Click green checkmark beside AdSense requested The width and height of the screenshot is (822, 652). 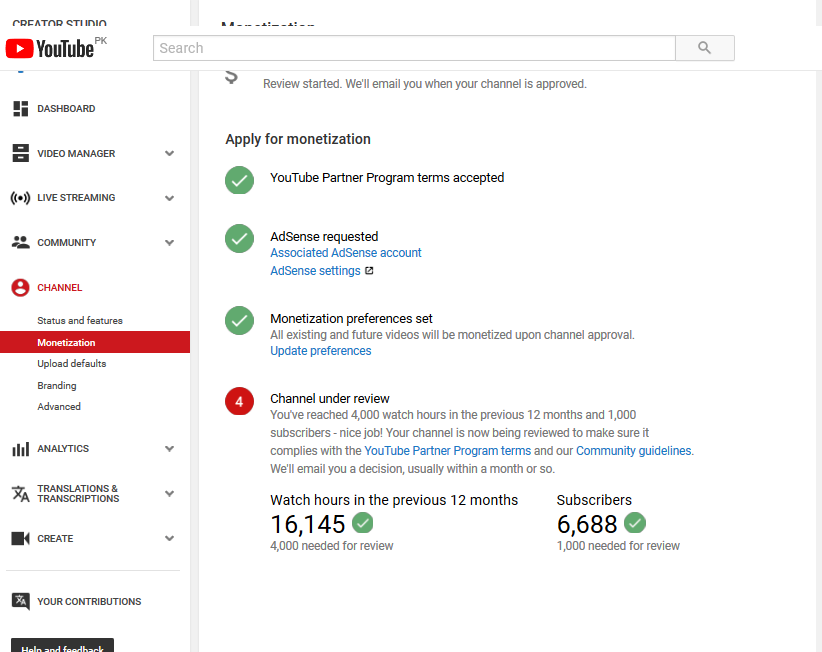(x=240, y=238)
